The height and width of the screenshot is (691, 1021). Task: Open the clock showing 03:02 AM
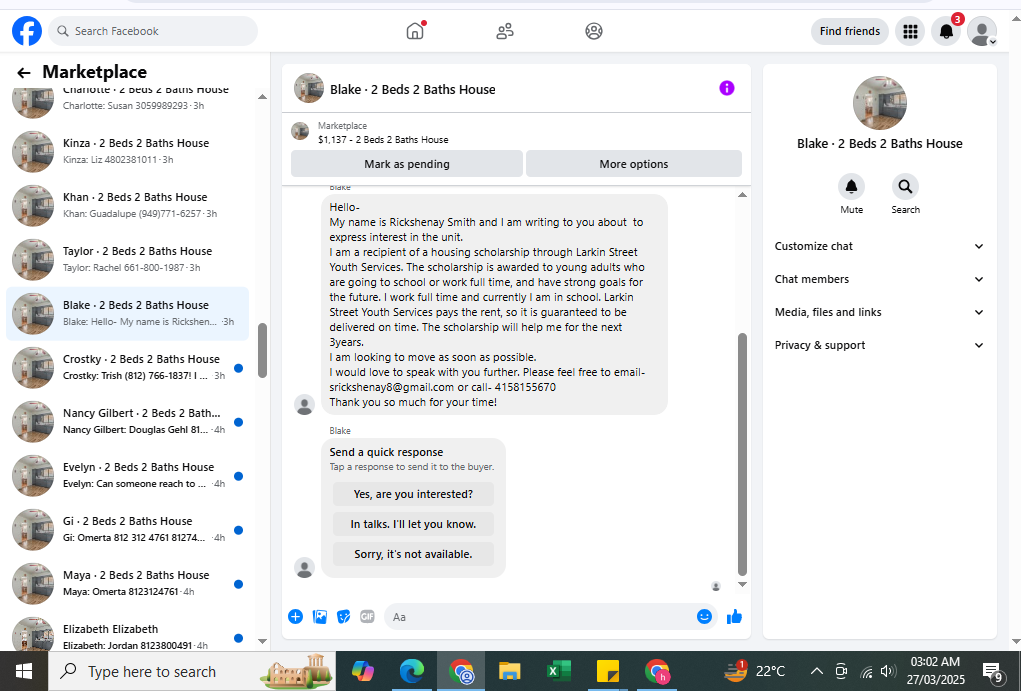[935, 671]
